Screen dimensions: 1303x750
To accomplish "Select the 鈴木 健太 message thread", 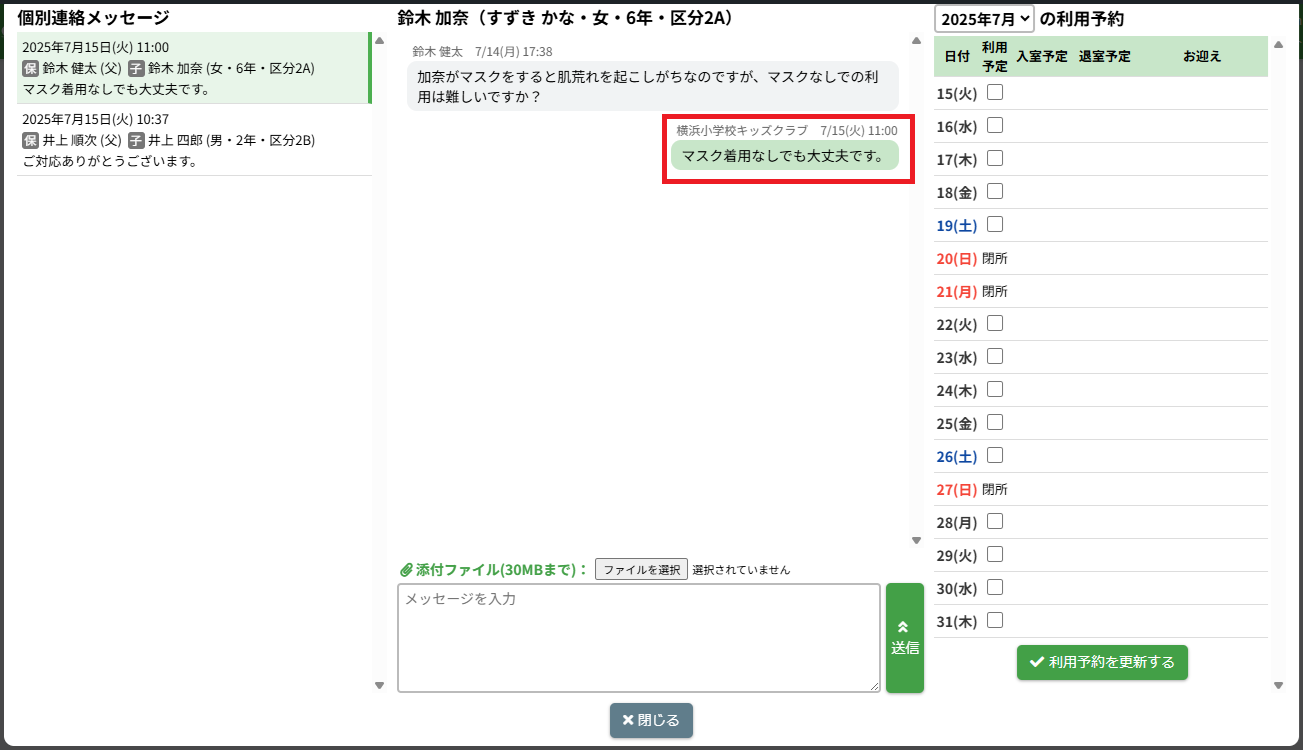I will click(194, 68).
